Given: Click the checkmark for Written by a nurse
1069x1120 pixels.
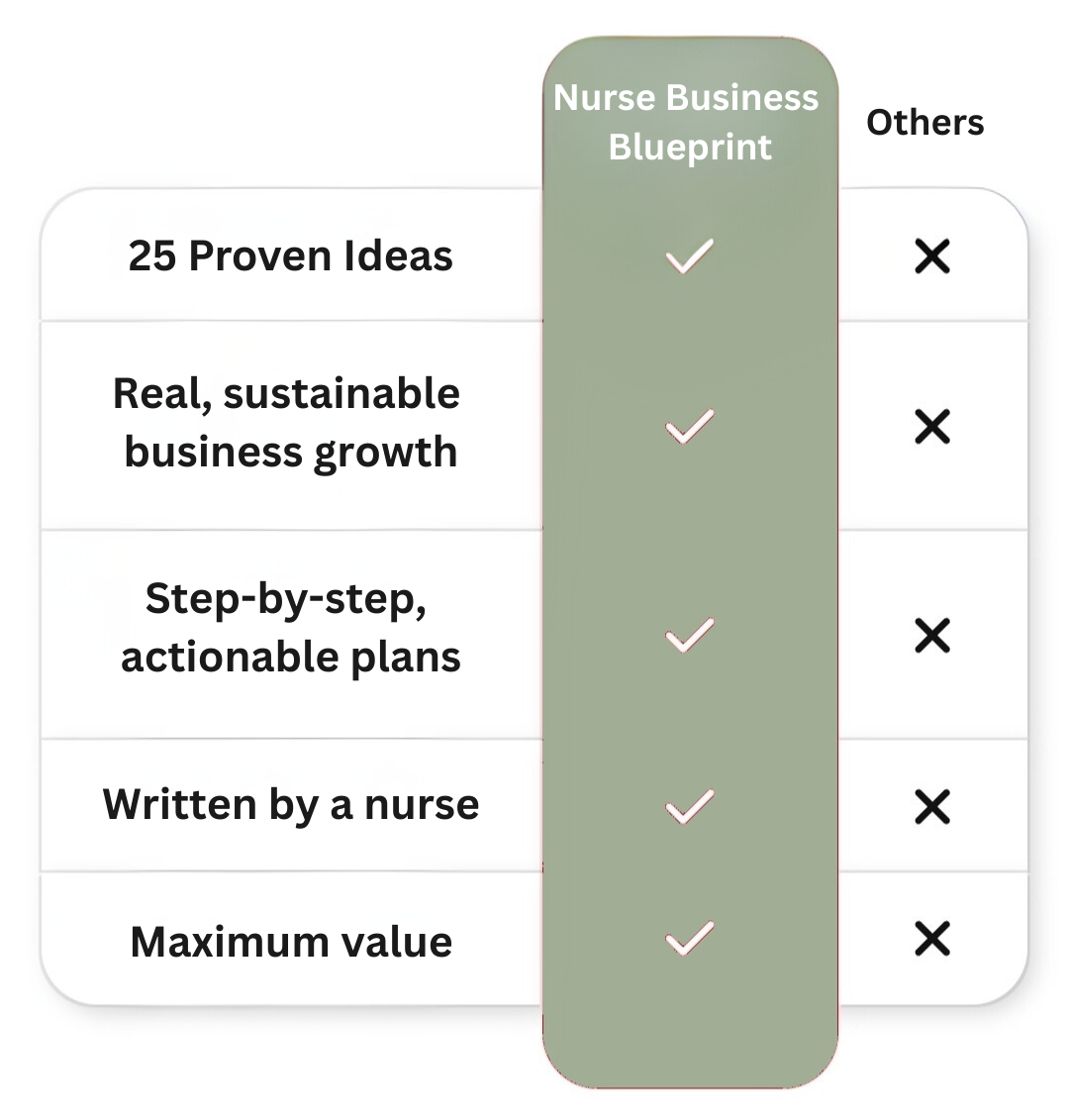Looking at the screenshot, I should point(689,806).
